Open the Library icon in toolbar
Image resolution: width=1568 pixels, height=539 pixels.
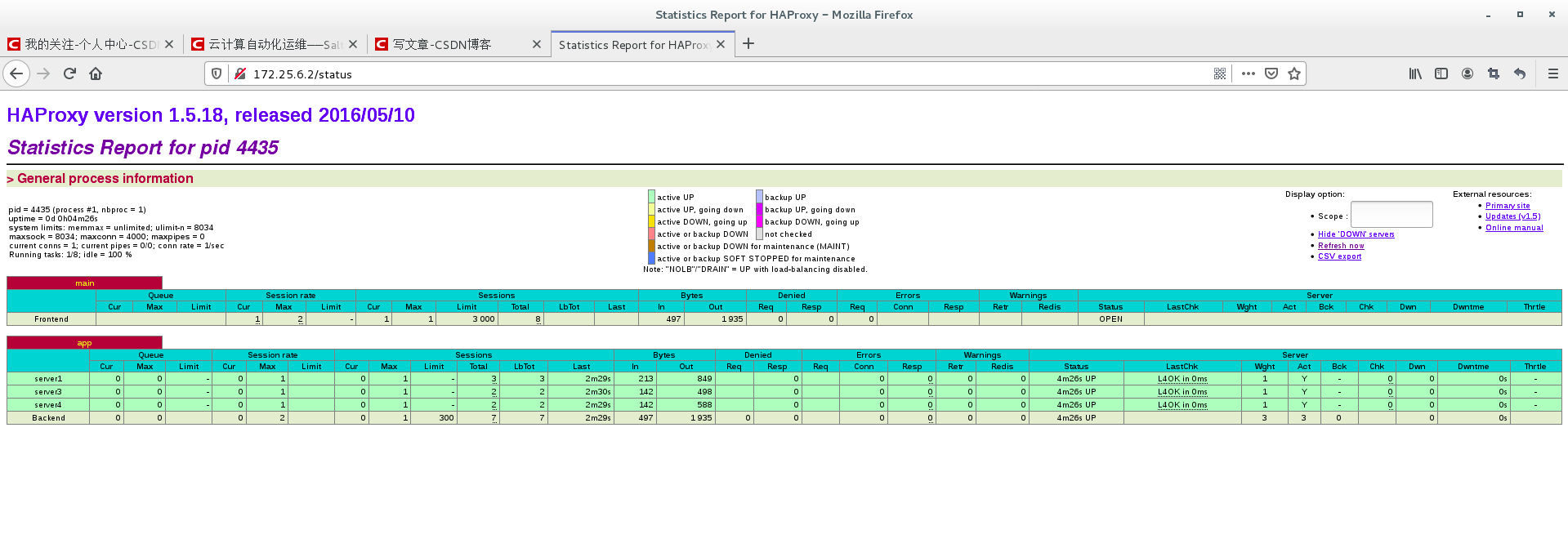(x=1415, y=73)
